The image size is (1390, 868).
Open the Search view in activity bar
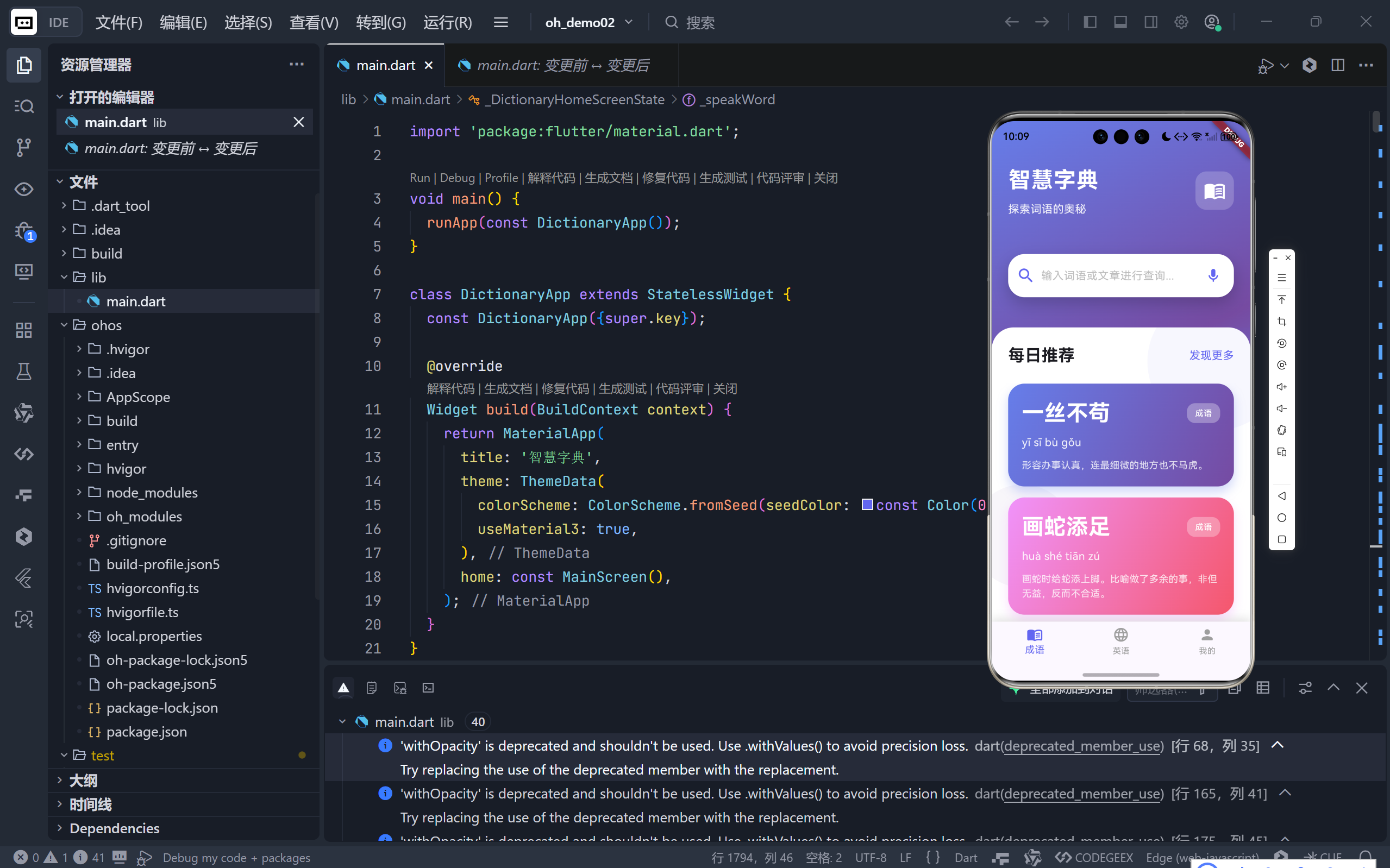point(23,106)
